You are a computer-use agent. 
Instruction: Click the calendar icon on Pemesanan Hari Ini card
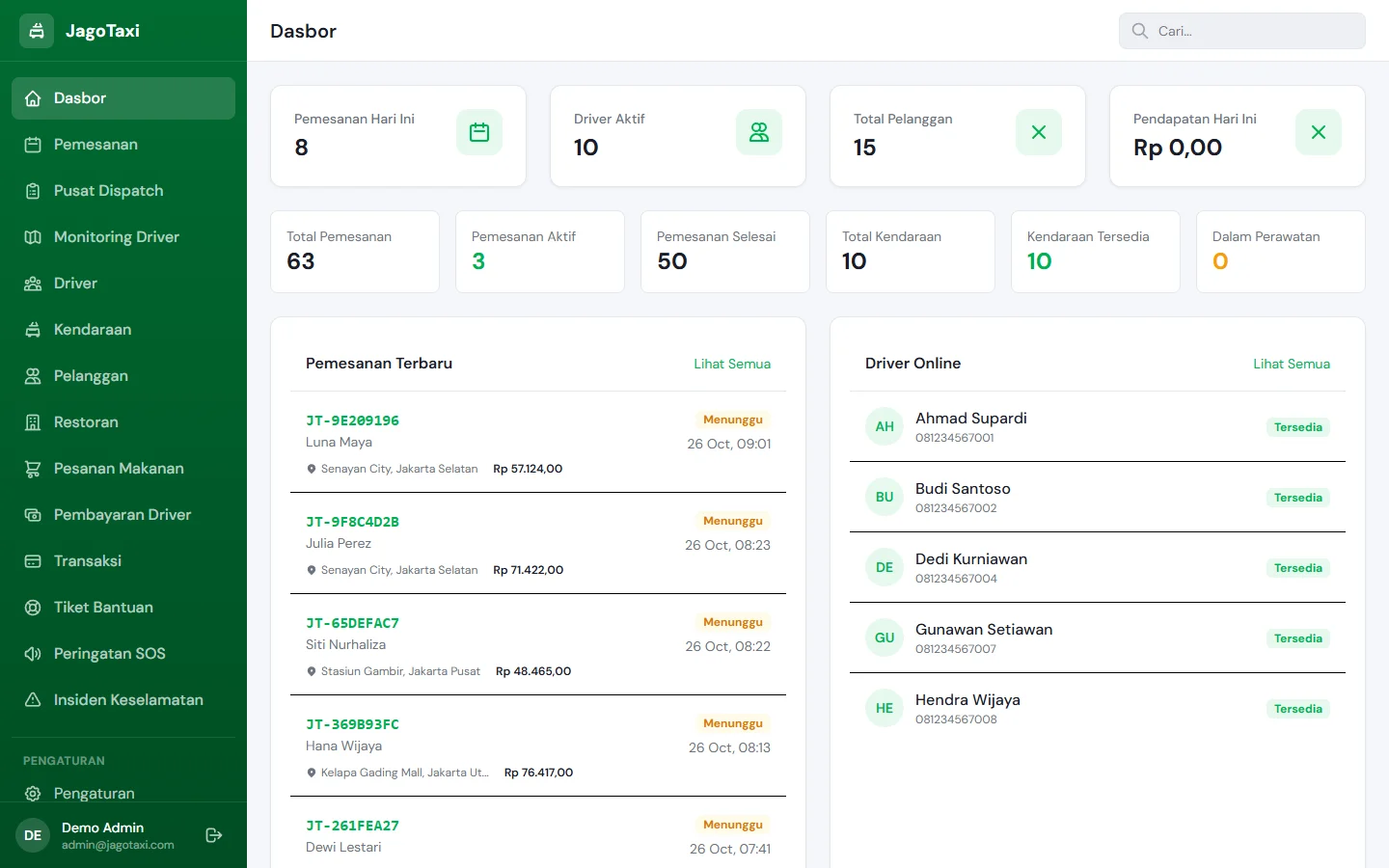click(x=479, y=132)
